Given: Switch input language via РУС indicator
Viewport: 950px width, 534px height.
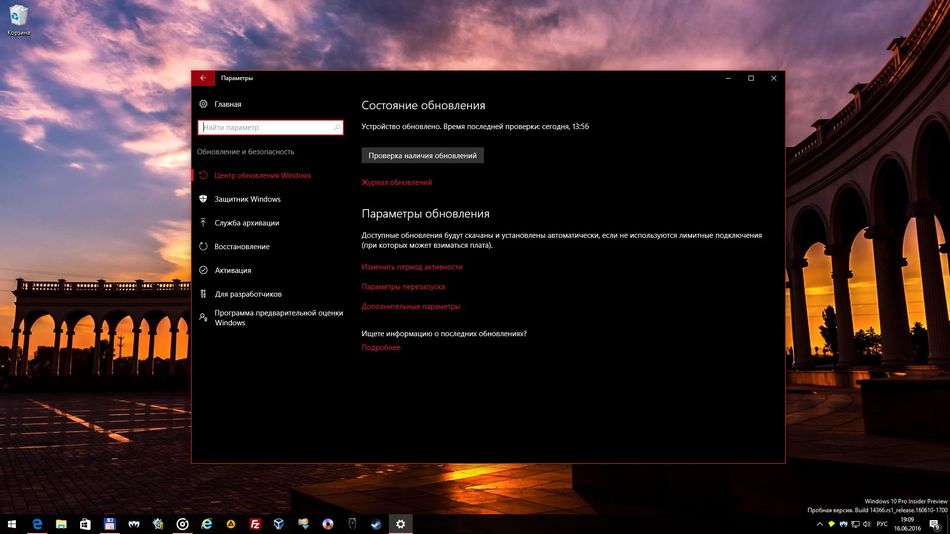Looking at the screenshot, I should point(882,524).
